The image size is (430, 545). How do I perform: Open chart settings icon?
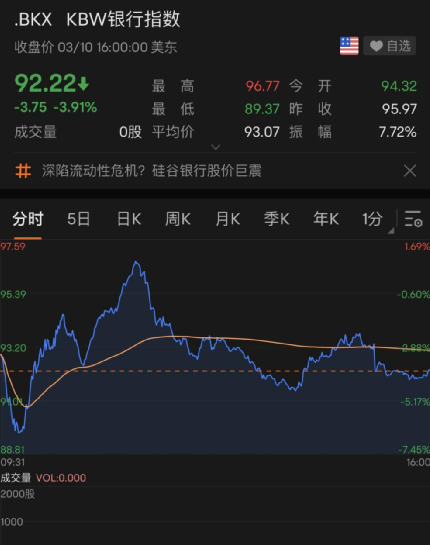pyautogui.click(x=413, y=219)
